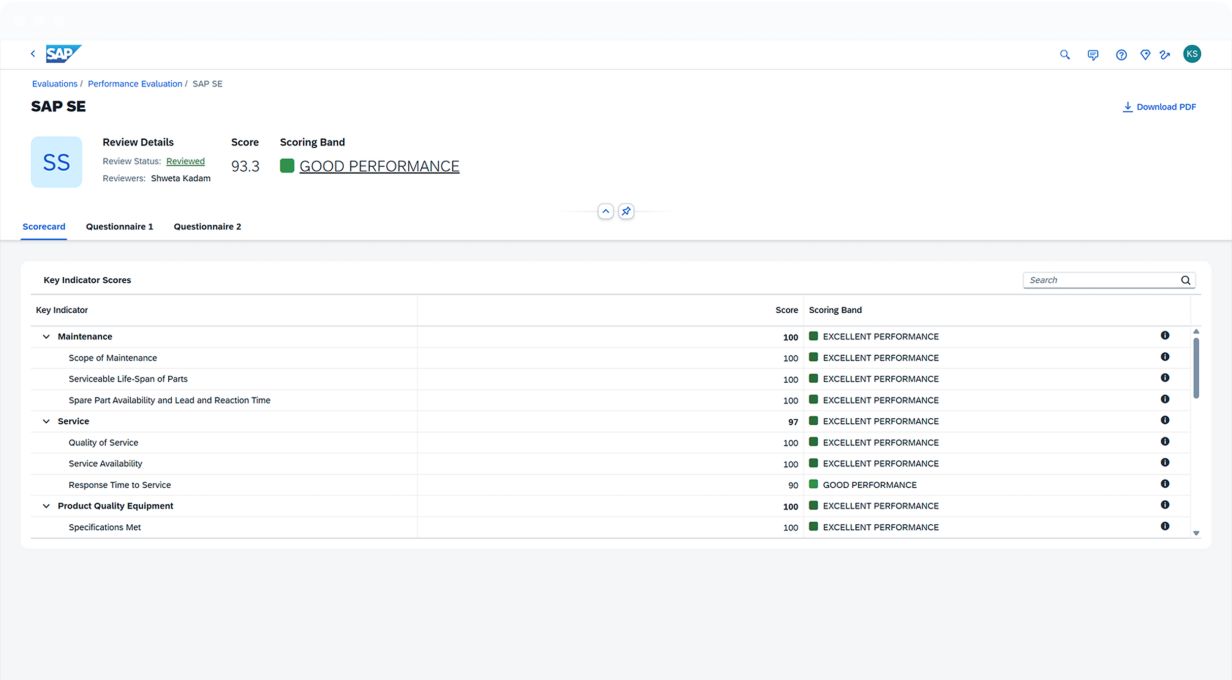1232x680 pixels.
Task: Click the back arrow beside SAP logo
Action: pos(33,54)
